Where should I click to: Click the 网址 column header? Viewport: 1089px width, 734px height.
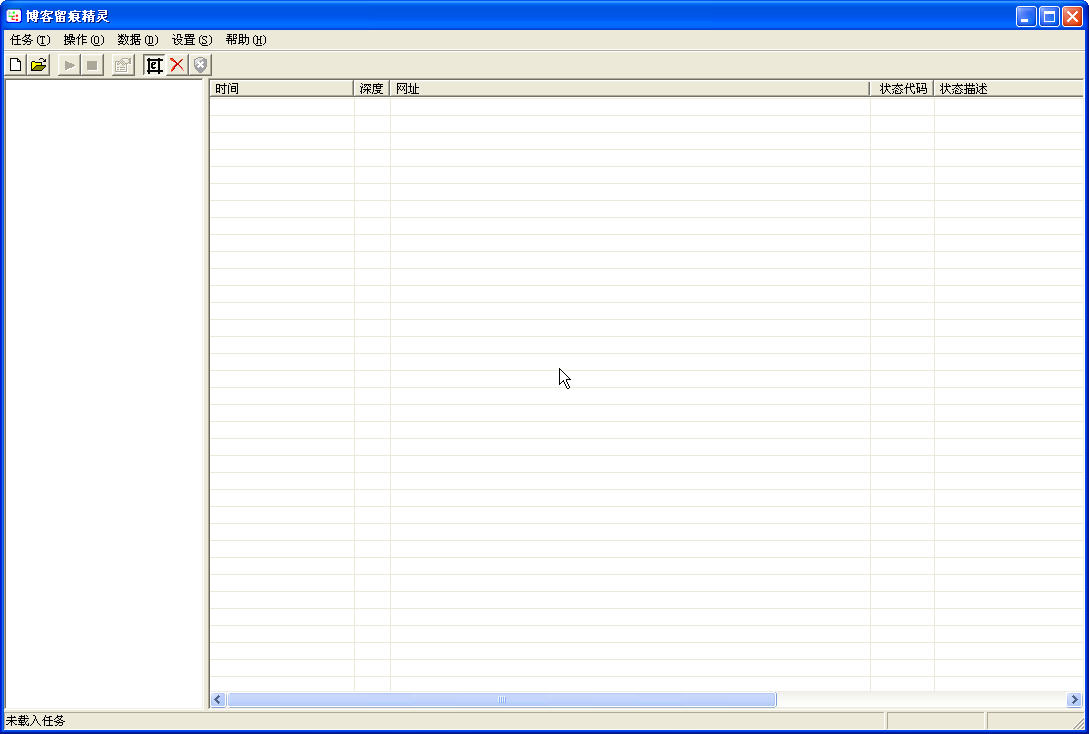(630, 89)
